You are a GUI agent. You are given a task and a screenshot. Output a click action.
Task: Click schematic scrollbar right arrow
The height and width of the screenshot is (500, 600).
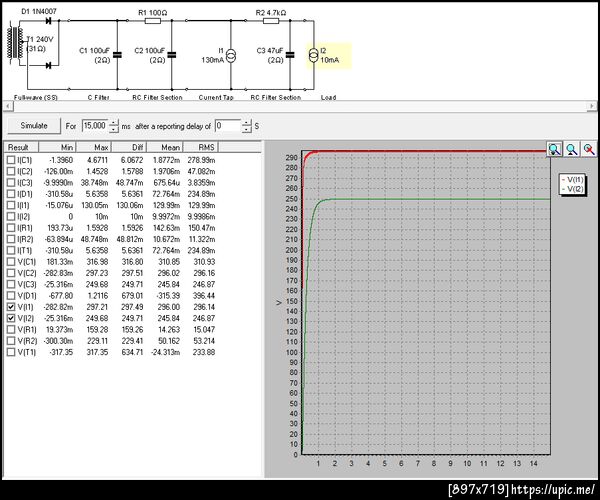pyautogui.click(x=592, y=106)
